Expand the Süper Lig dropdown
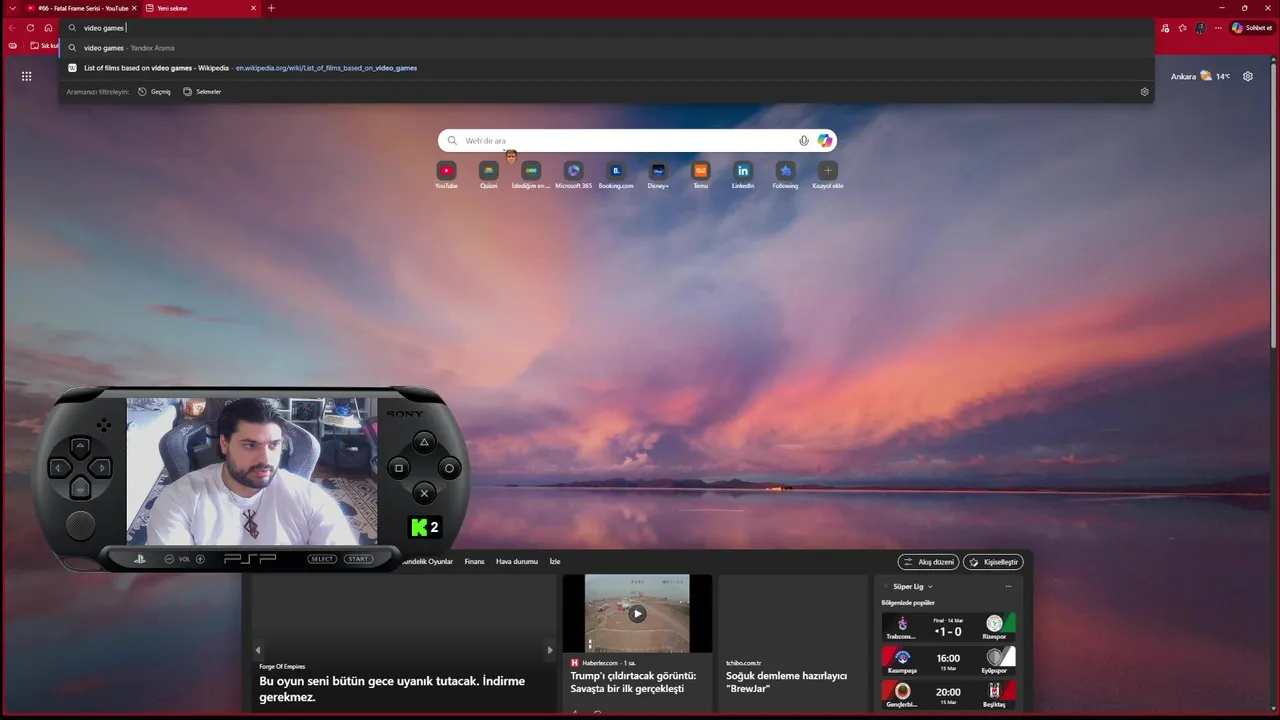Viewport: 1280px width, 720px height. (913, 587)
